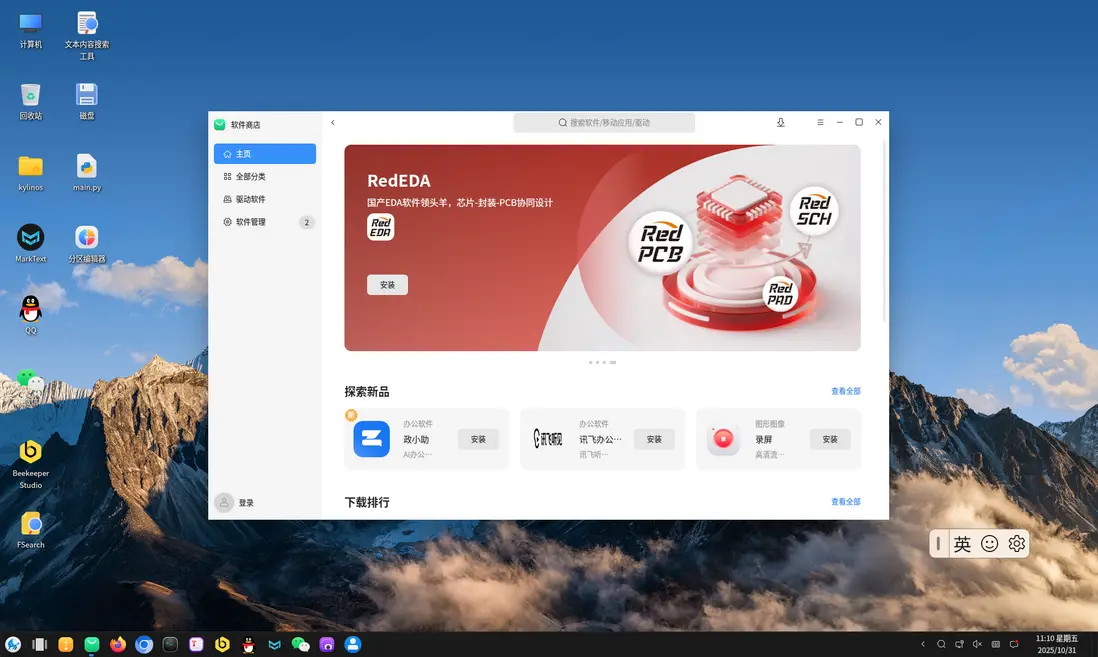1098x657 pixels.
Task: Click the QQ penguin icon in taskbar
Action: 249,644
